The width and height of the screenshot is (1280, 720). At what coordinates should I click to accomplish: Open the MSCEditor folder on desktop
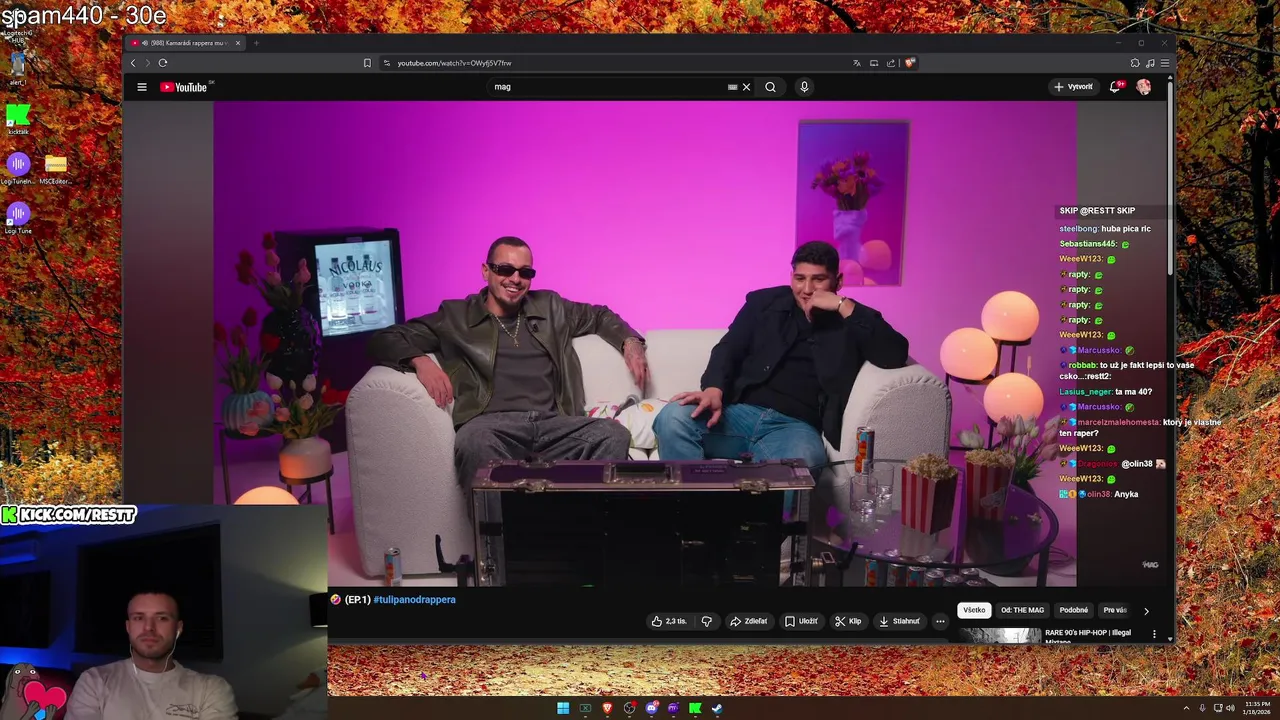[56, 169]
